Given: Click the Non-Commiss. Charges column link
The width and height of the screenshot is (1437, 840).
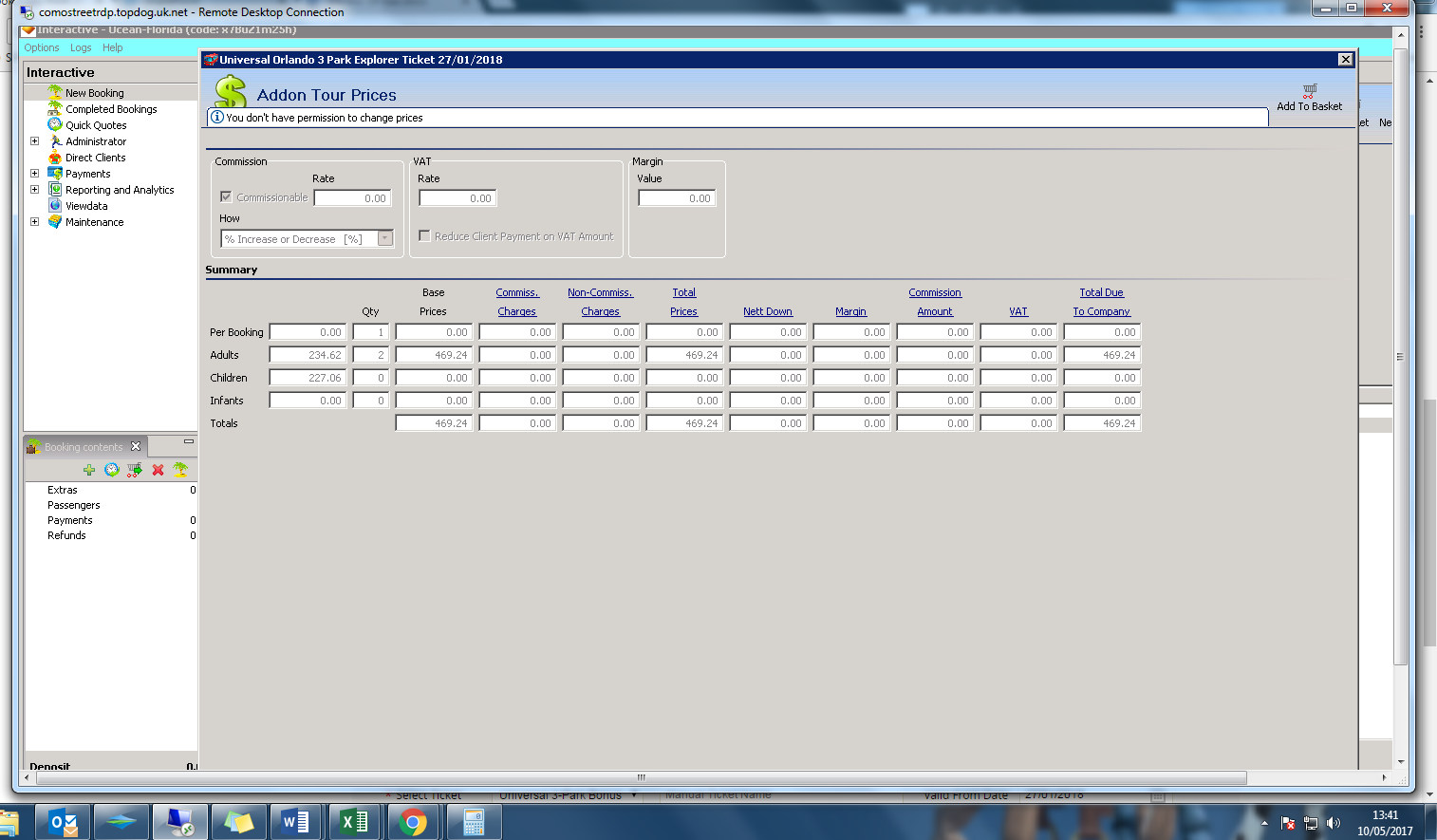Looking at the screenshot, I should click(x=601, y=302).
